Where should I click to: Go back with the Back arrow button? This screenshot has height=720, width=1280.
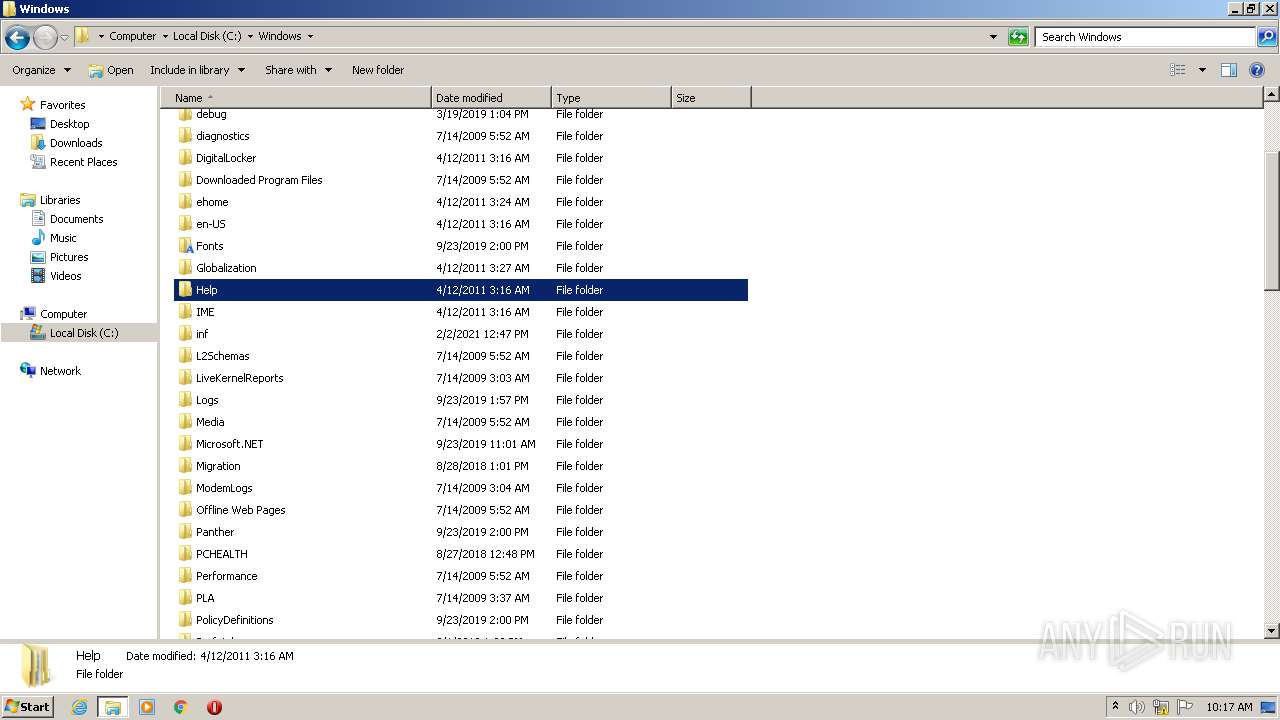point(17,37)
